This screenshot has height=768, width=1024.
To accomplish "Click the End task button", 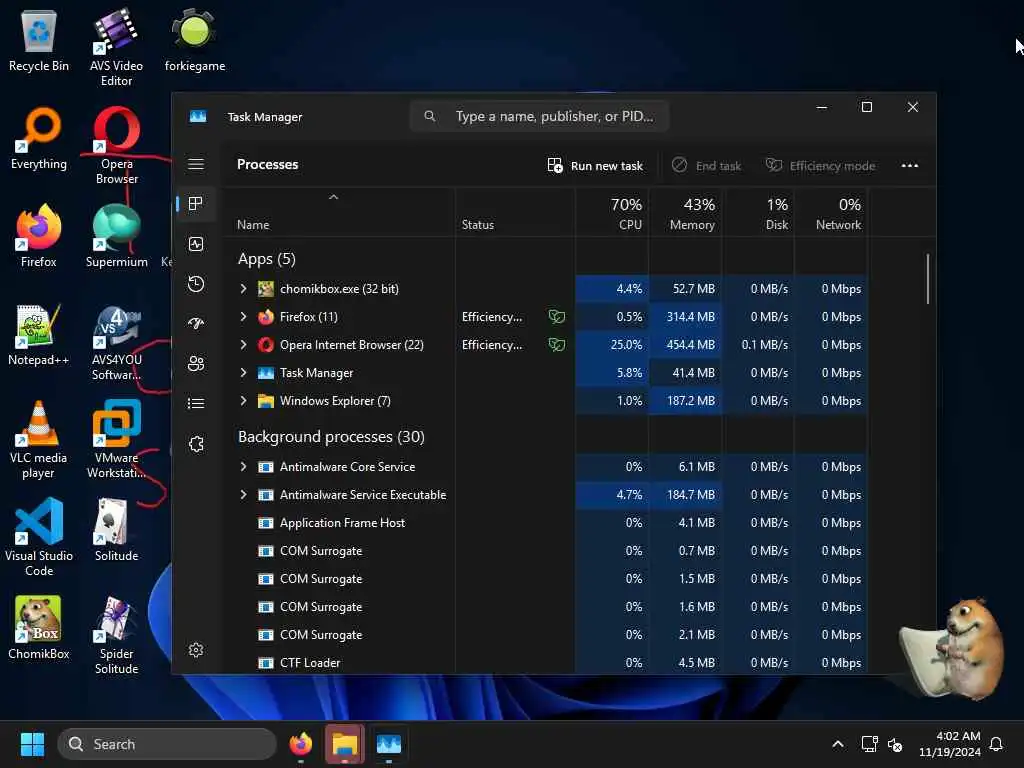I will point(707,165).
